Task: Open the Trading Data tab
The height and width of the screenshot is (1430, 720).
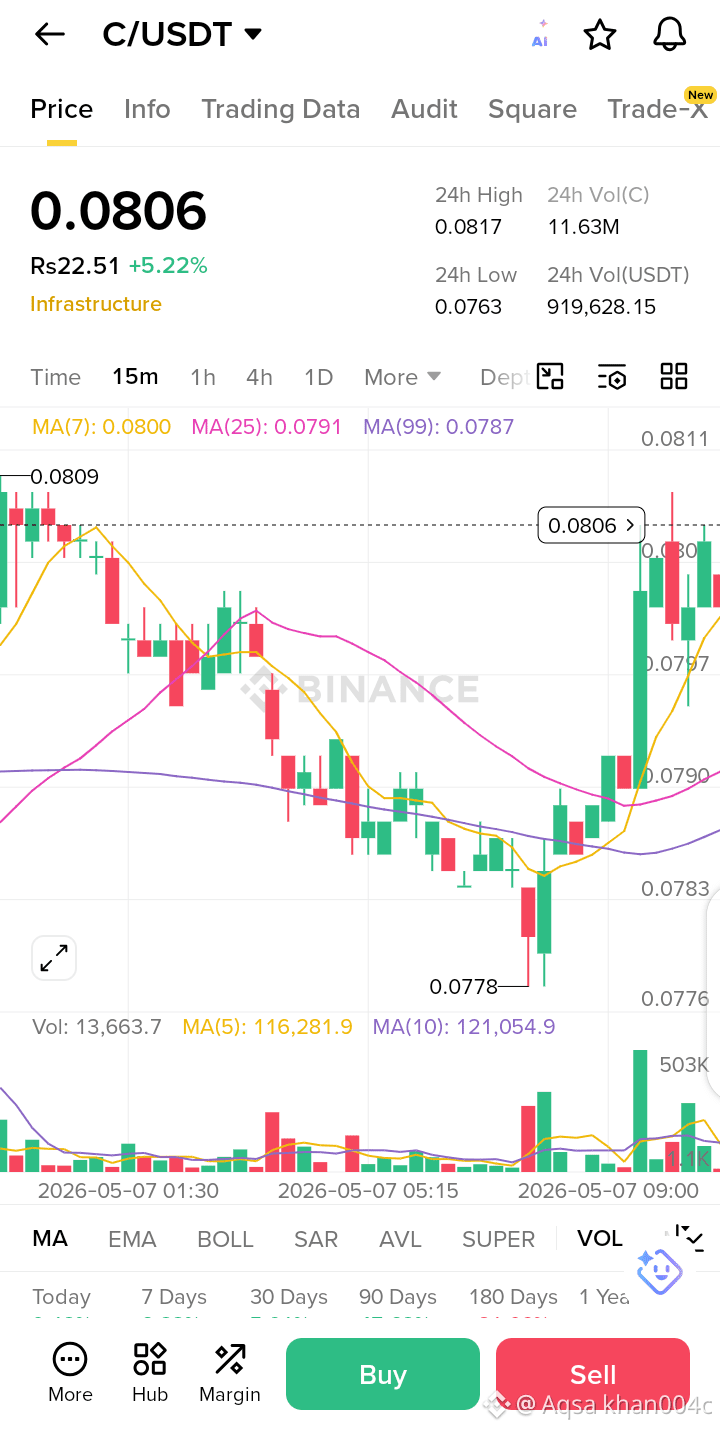Action: click(281, 109)
